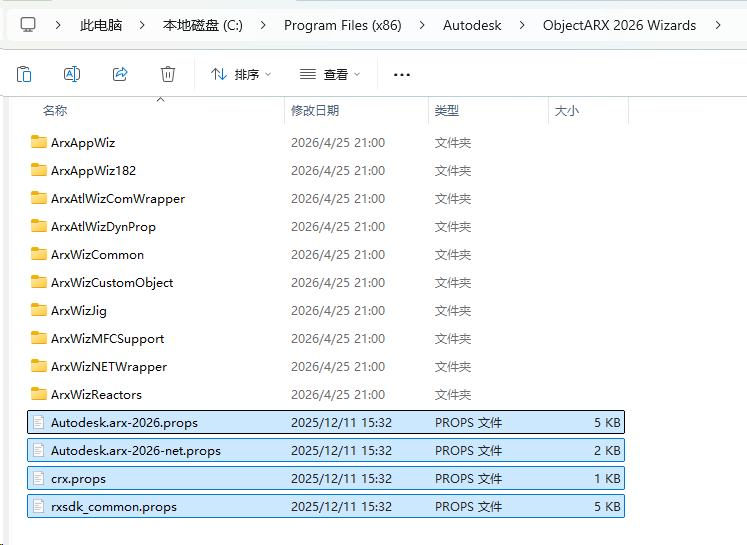Expand chevron after computer icon

click(x=58, y=25)
